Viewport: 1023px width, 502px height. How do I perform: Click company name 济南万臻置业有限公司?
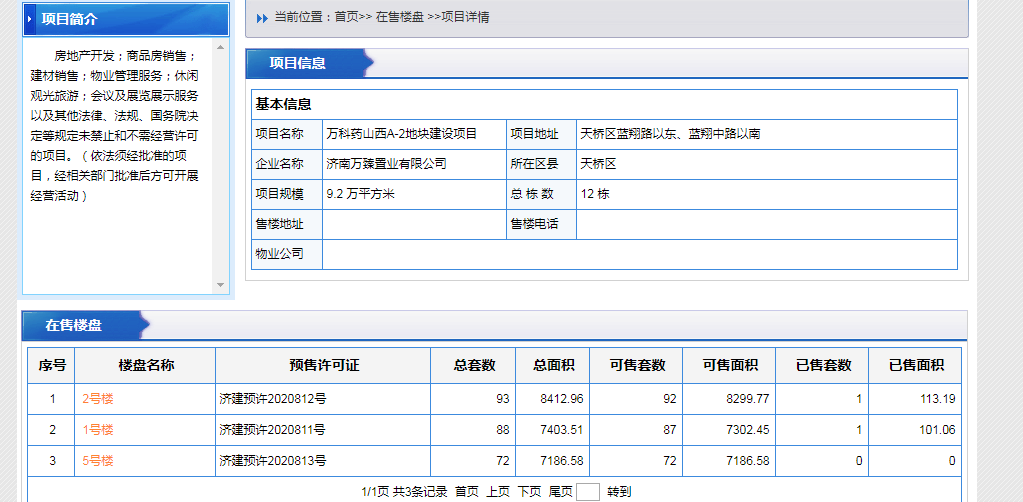pos(386,164)
